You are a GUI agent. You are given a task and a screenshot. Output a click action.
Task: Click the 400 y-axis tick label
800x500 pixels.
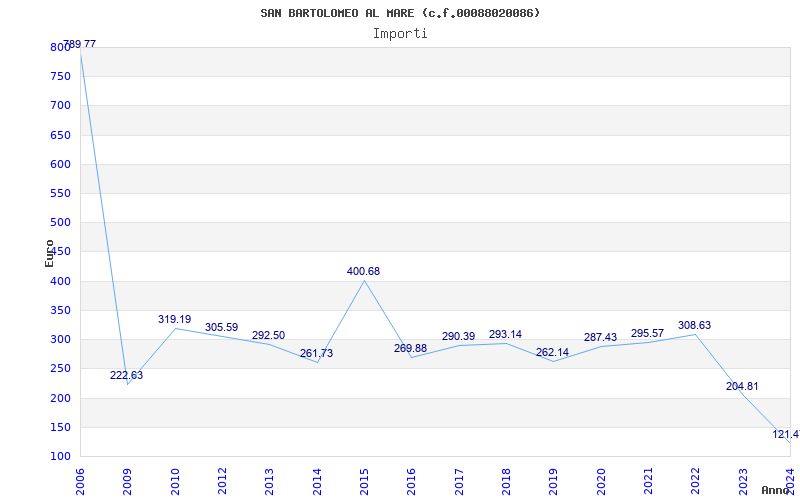[60, 281]
